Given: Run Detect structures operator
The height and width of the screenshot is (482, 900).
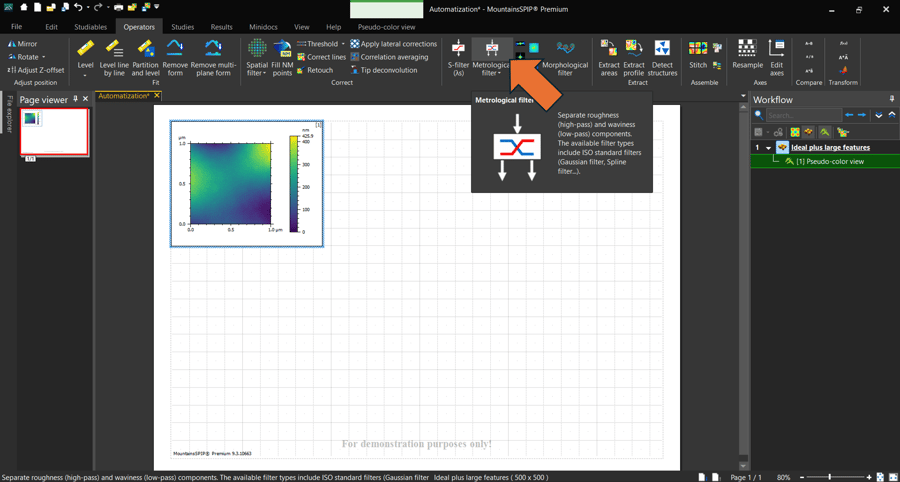Looking at the screenshot, I should pos(662,58).
